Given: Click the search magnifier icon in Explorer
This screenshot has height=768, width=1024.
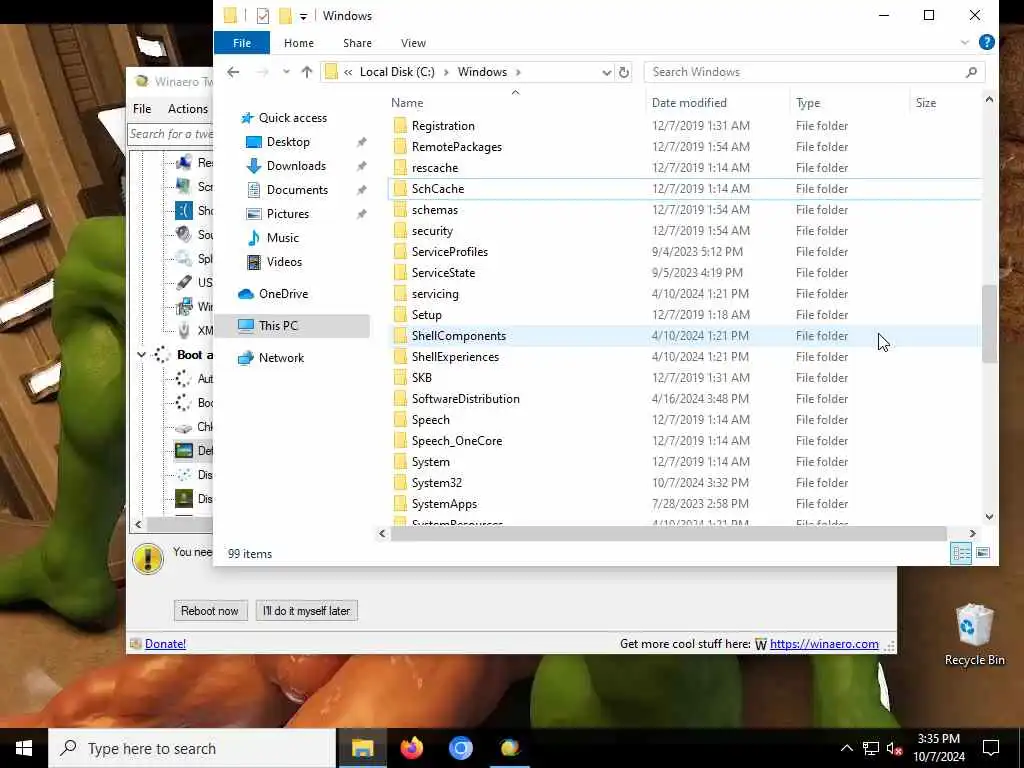Looking at the screenshot, I should pyautogui.click(x=972, y=72).
